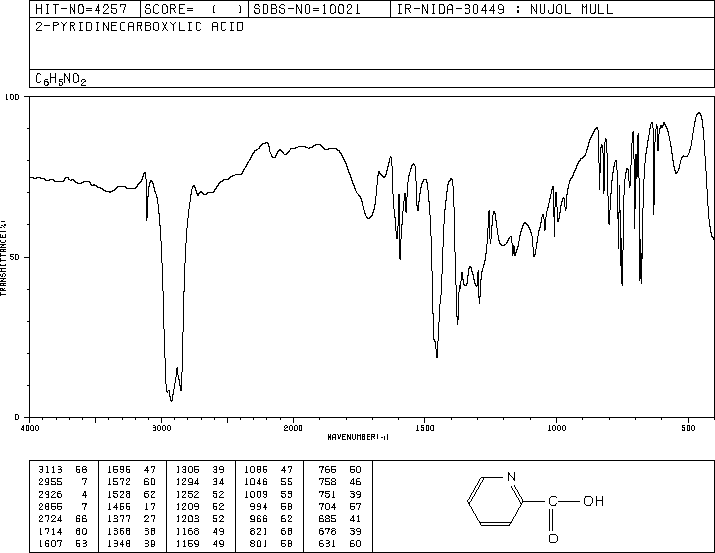Screen dimensions: 715x553
Task: Click the 1500 wavenumber axis label
Action: click(x=425, y=428)
